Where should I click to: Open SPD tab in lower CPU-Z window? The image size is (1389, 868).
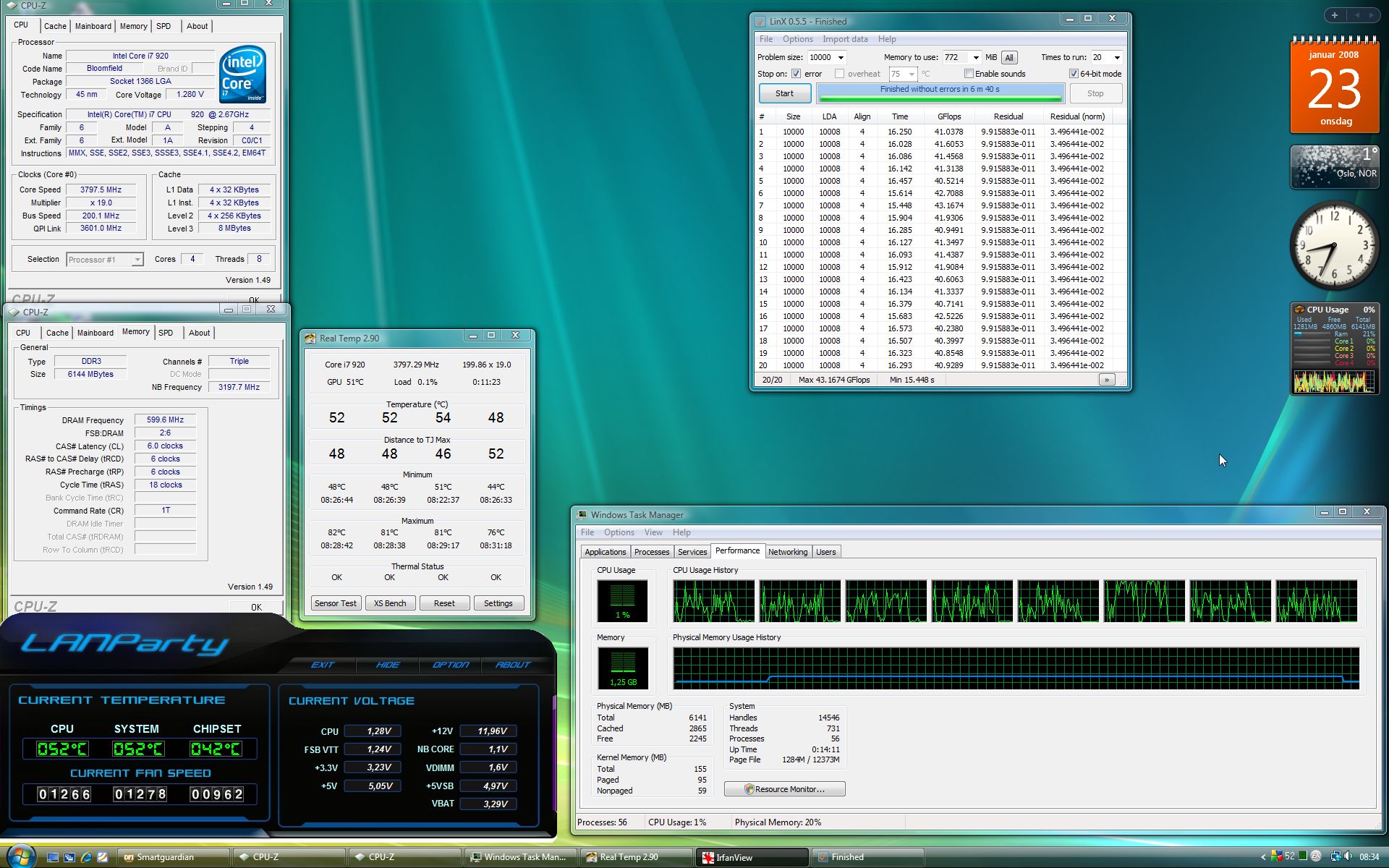pyautogui.click(x=166, y=333)
